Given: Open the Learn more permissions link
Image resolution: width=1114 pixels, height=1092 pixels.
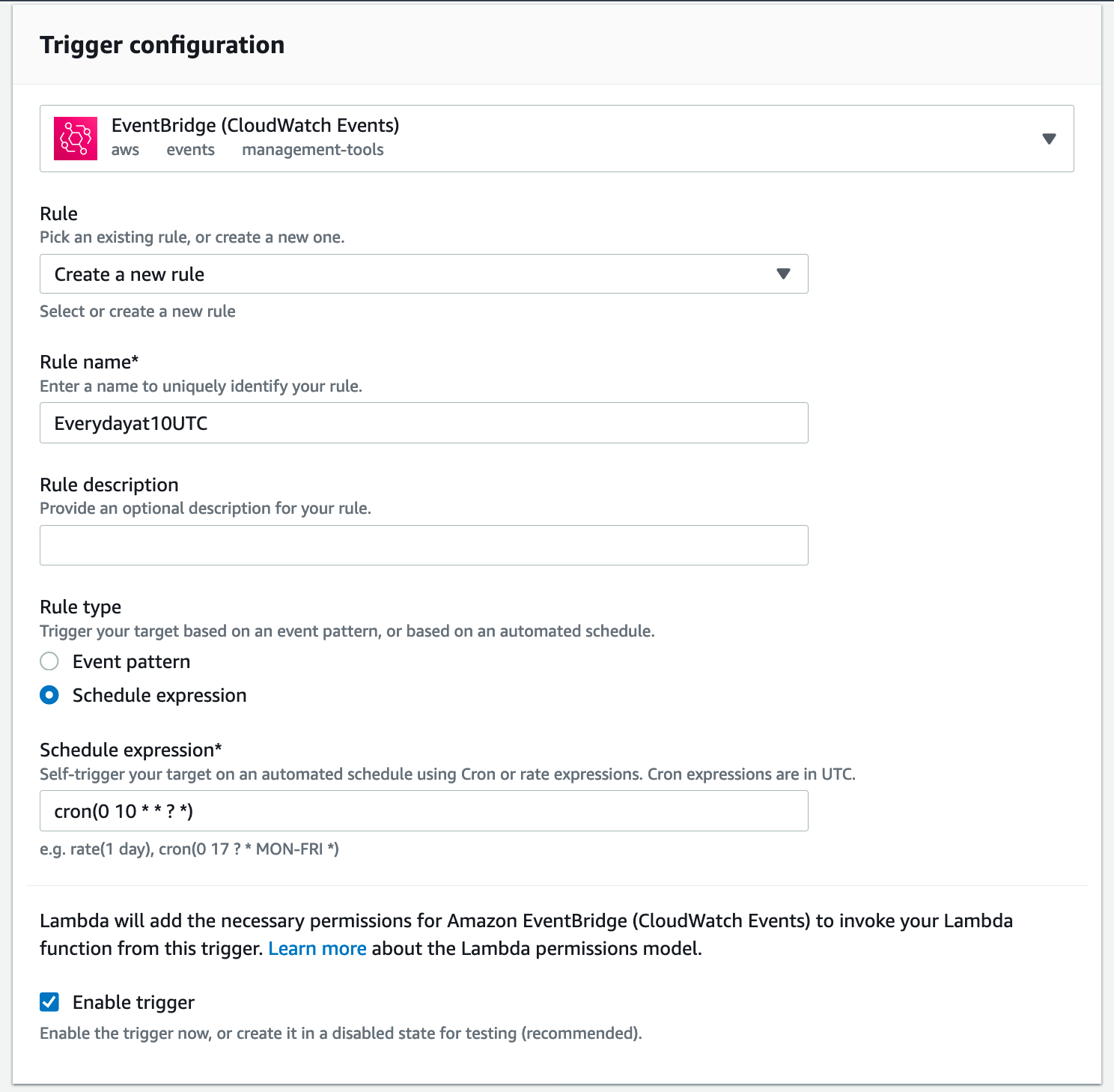Looking at the screenshot, I should 317,948.
